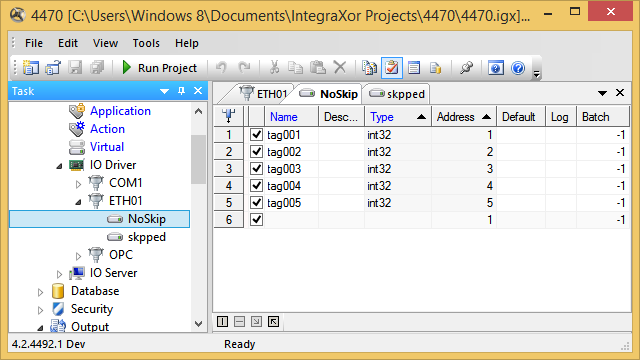Click the Cut scissors icon

point(274,67)
